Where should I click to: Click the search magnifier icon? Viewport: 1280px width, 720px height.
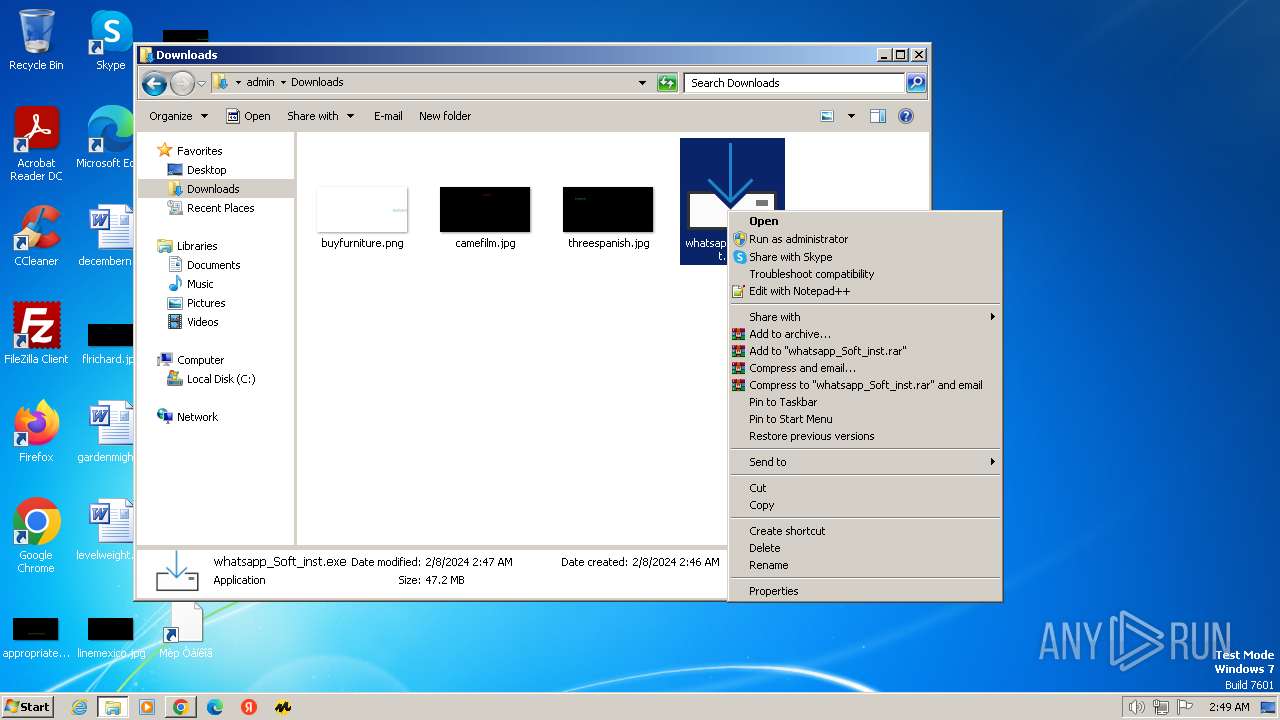pos(915,83)
